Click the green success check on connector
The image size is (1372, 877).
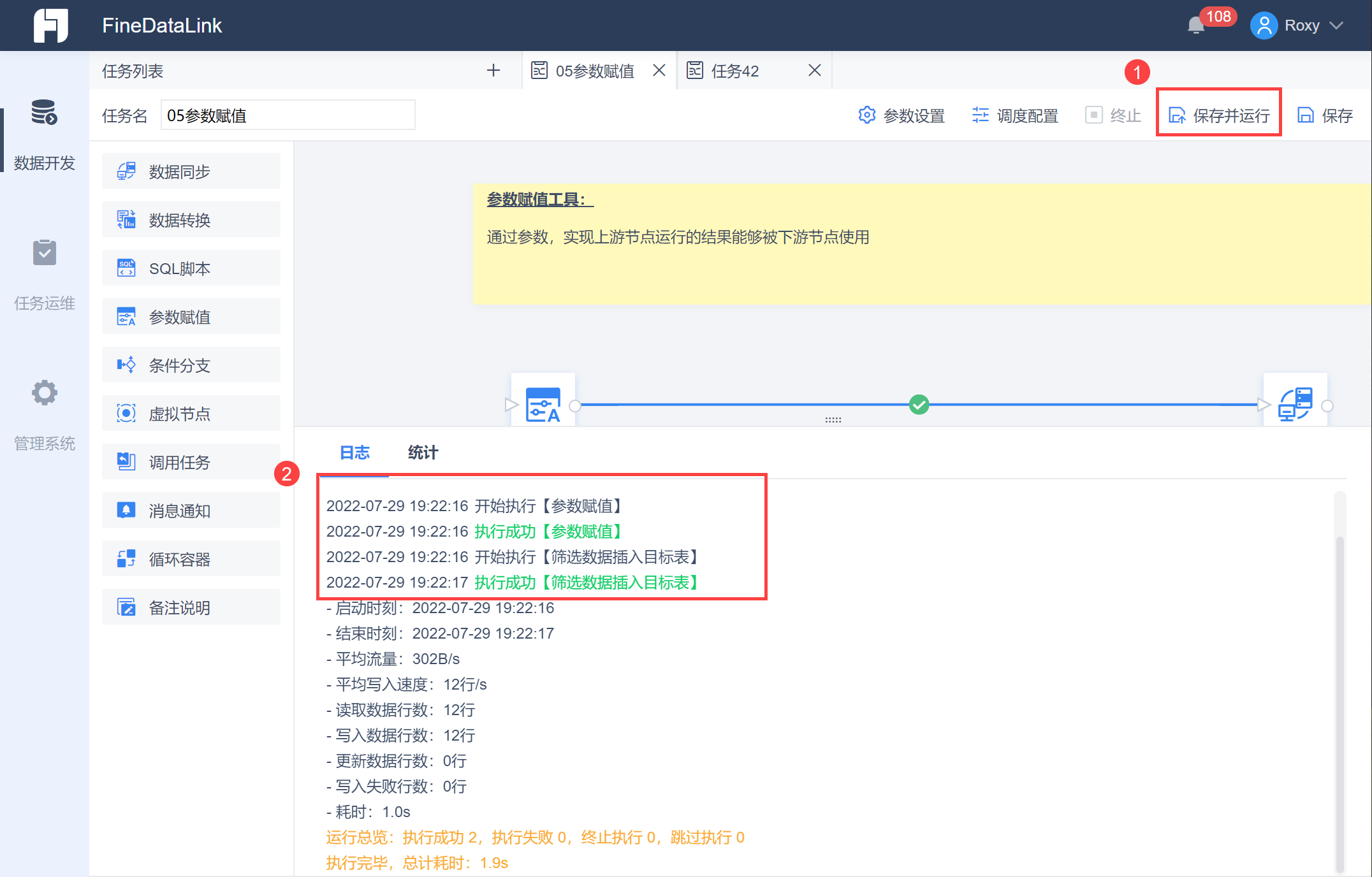[919, 404]
